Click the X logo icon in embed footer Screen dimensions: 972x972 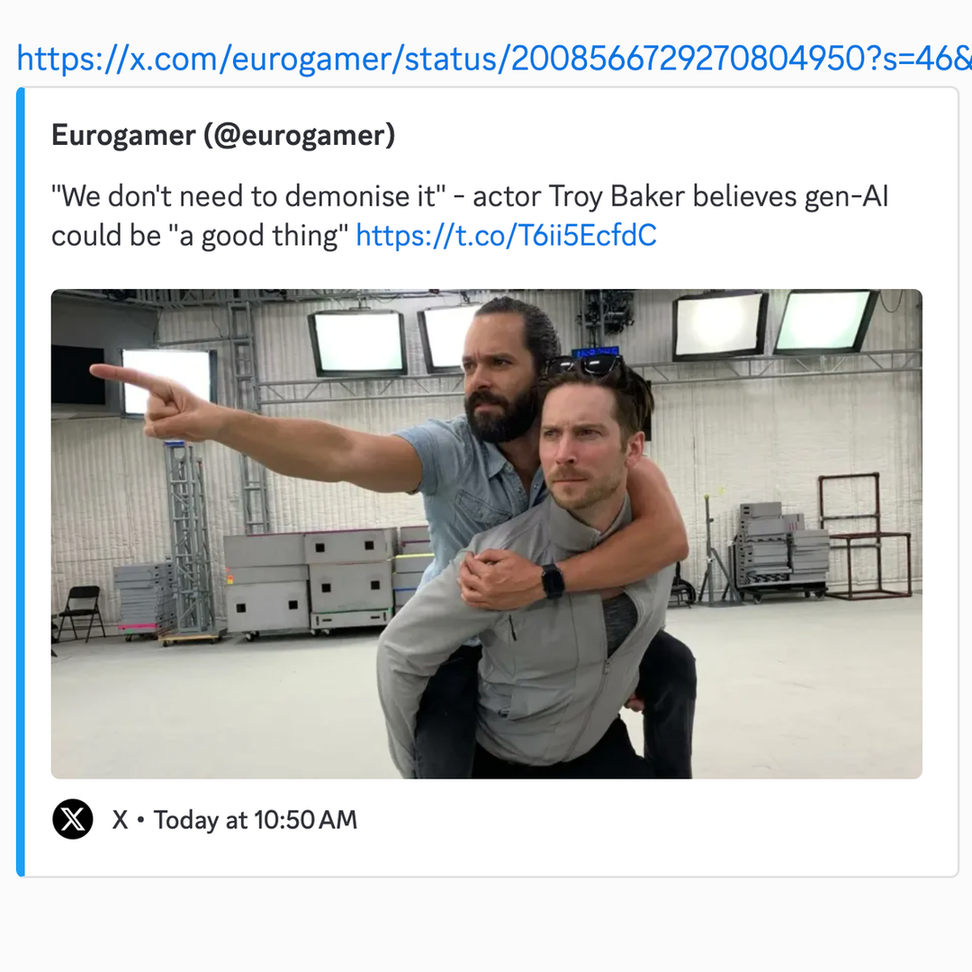(x=73, y=819)
